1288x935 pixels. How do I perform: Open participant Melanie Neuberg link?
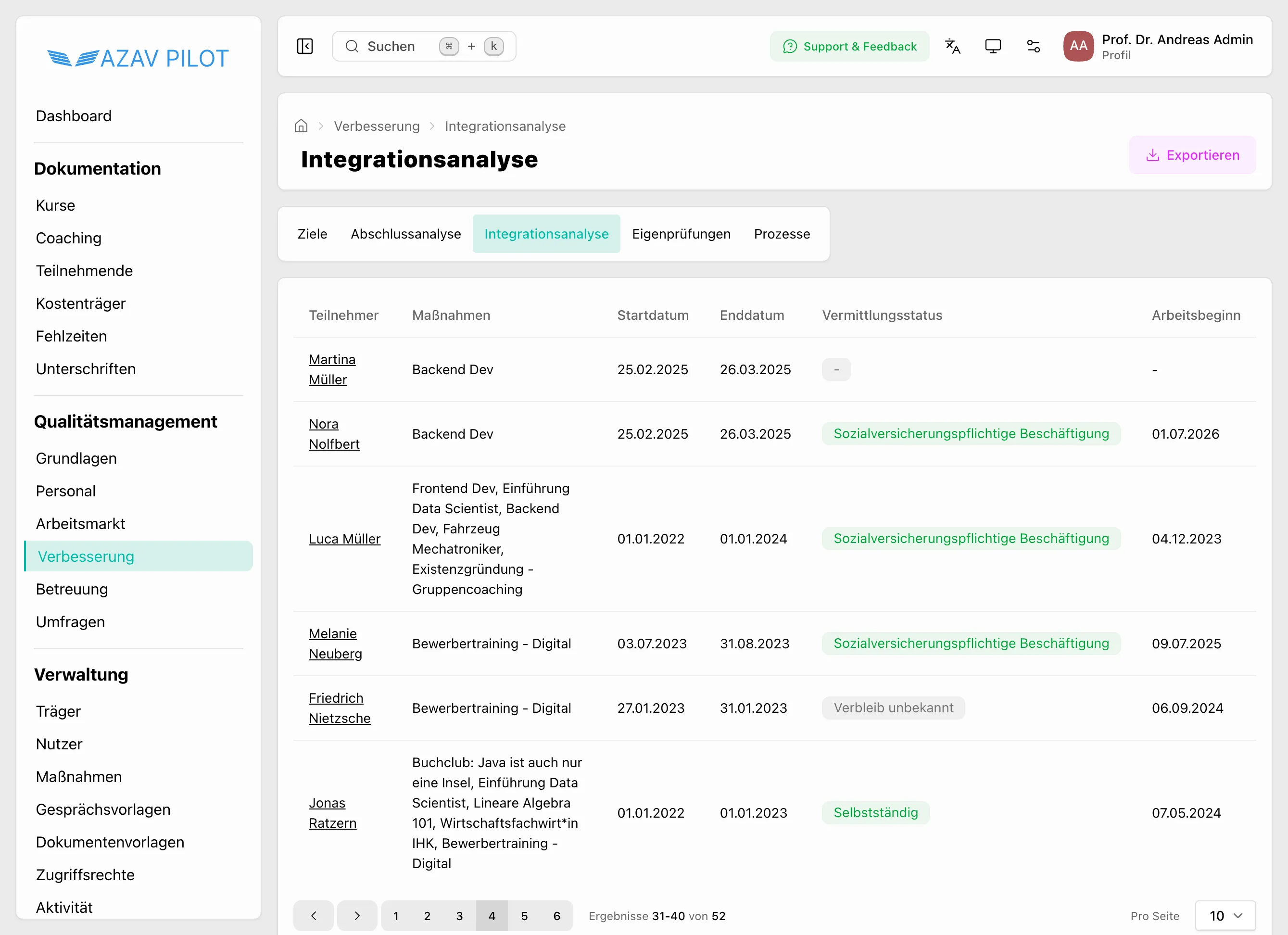336,644
